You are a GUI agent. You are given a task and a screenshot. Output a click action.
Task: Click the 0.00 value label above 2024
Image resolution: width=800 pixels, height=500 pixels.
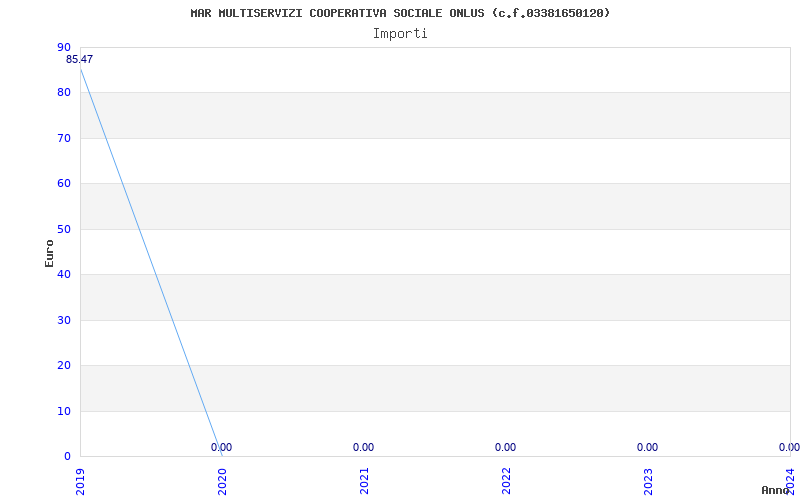click(789, 447)
